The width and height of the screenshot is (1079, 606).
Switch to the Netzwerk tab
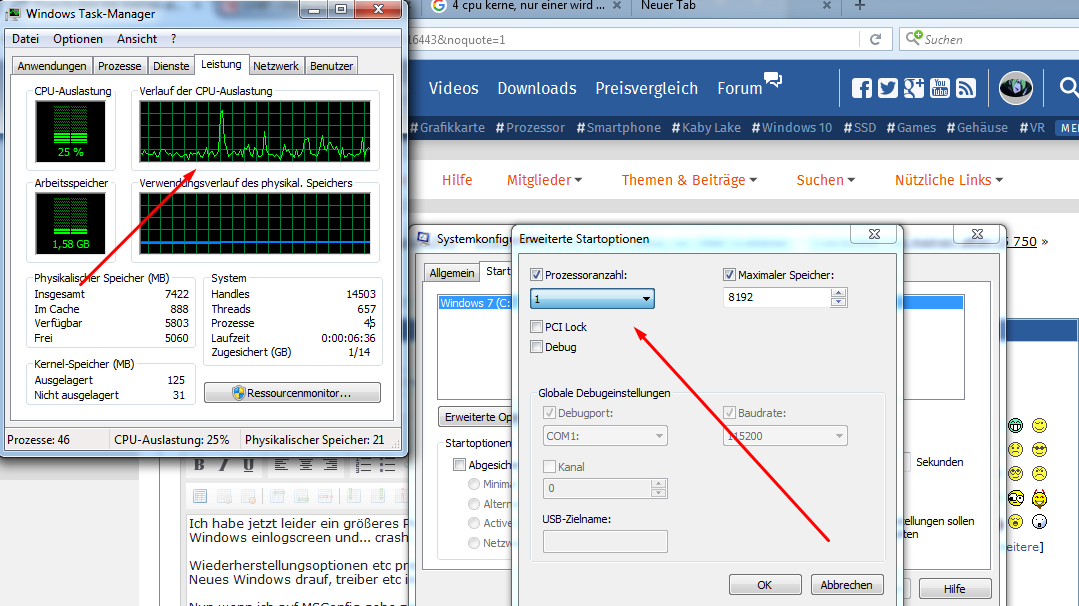[275, 66]
